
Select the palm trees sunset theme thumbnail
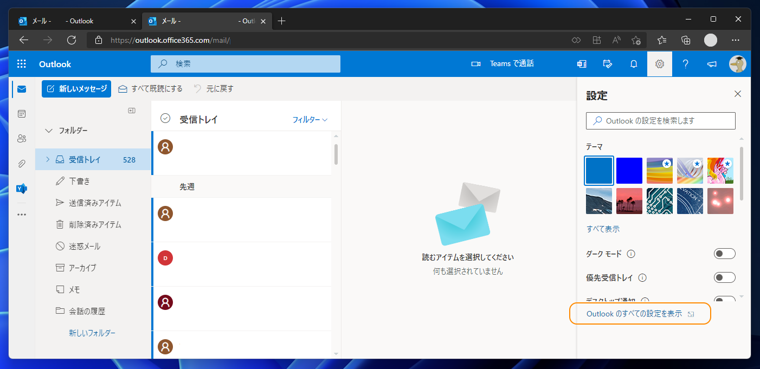point(629,201)
